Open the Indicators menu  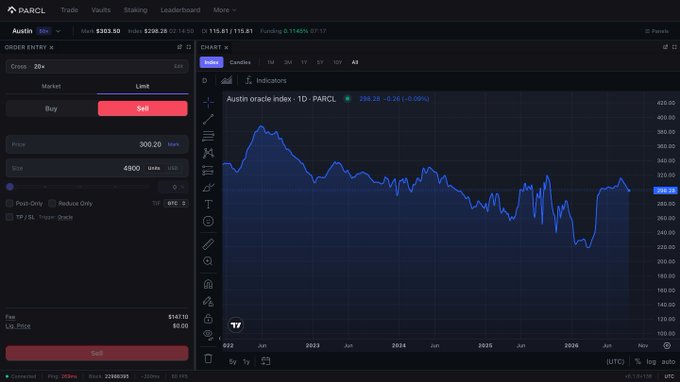(266, 81)
